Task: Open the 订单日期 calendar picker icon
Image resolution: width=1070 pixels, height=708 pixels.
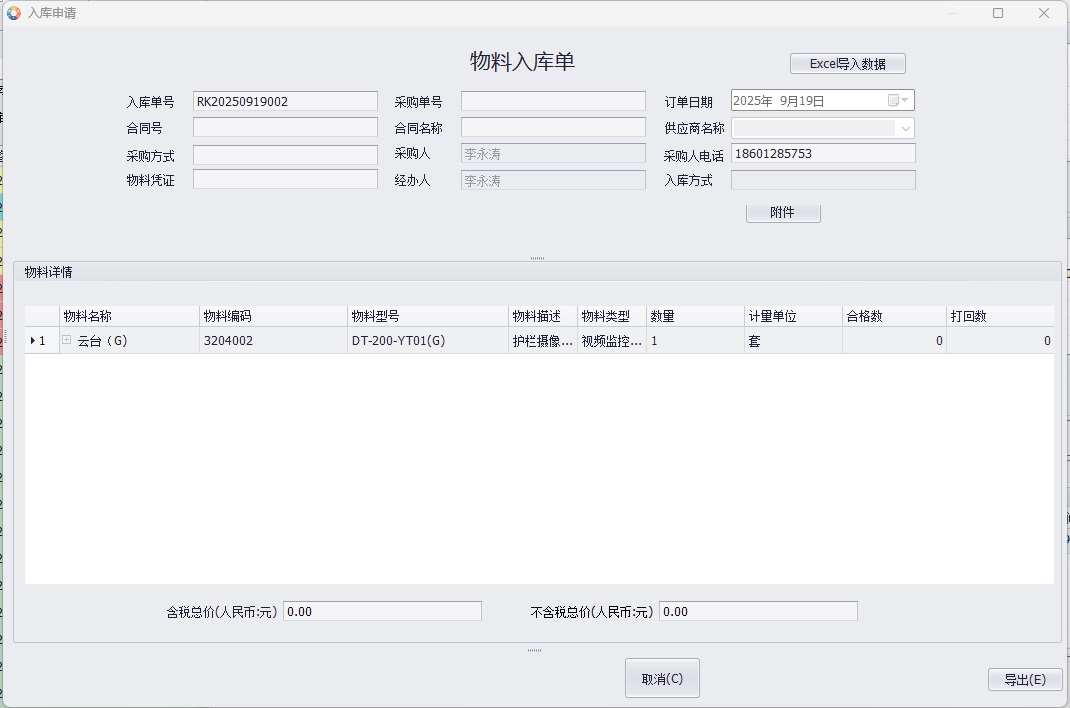Action: (893, 100)
